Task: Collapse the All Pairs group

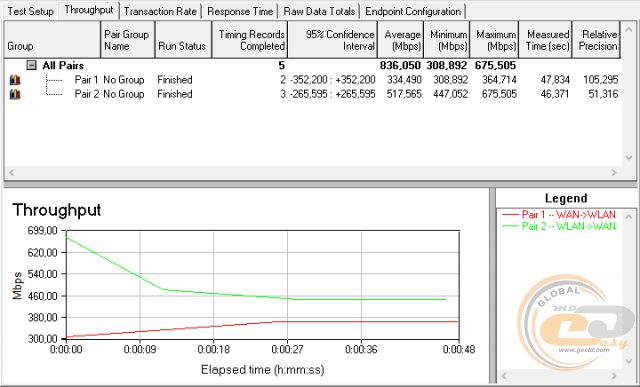Action: tap(31, 65)
